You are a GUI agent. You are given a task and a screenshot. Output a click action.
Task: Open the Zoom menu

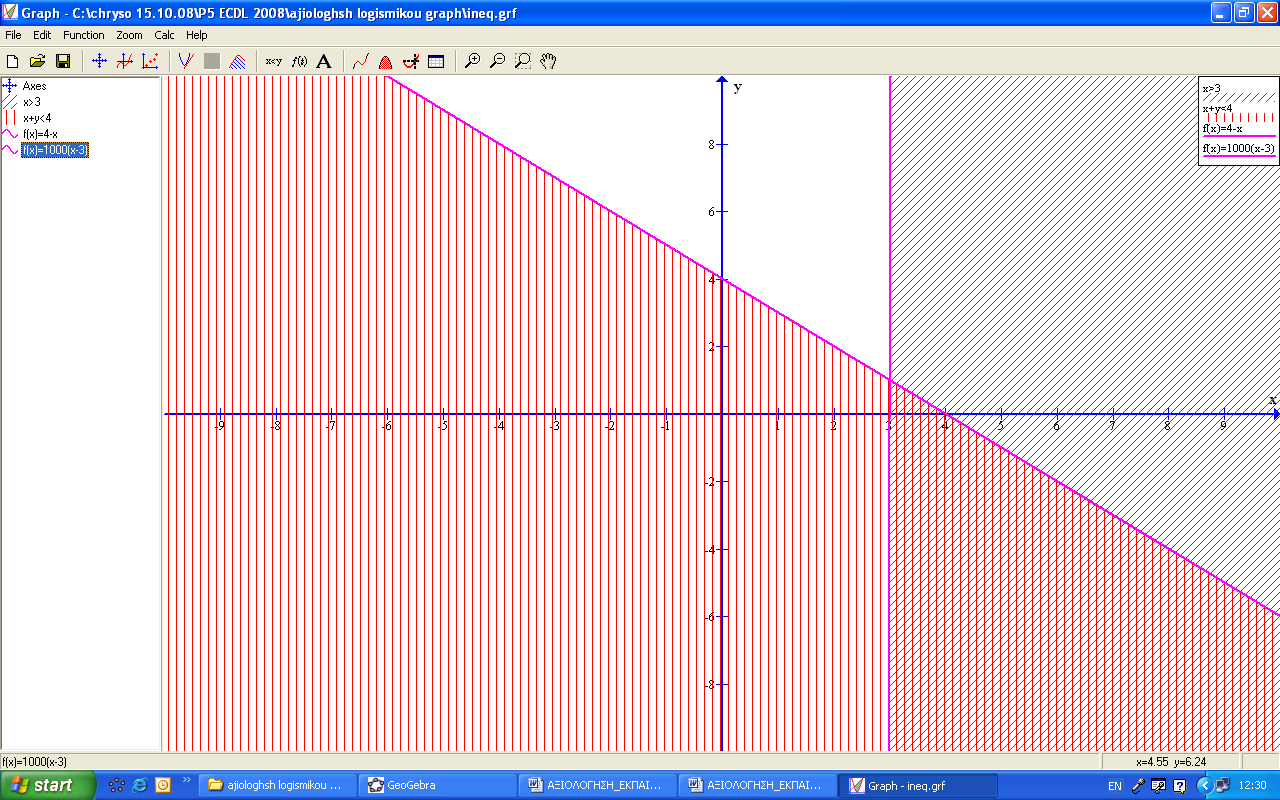[129, 35]
